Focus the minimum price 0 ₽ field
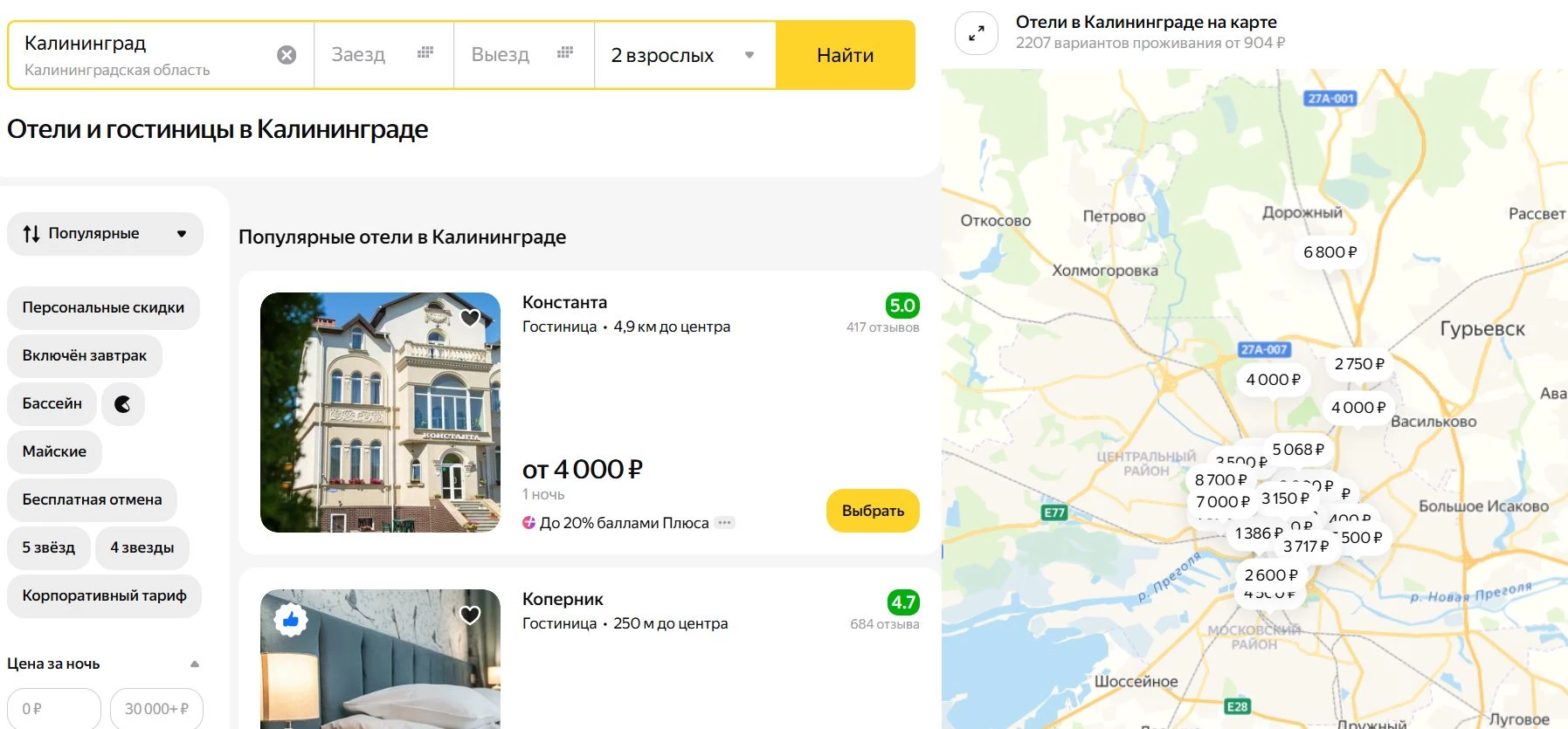Viewport: 1568px width, 729px height. pyautogui.click(x=54, y=709)
